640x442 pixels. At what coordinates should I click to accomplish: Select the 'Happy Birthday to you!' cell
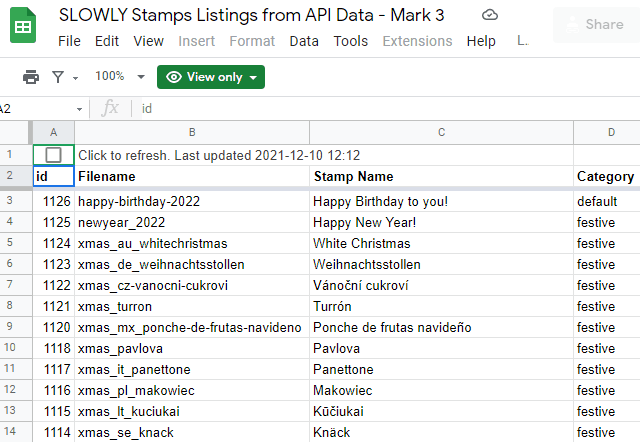[441, 201]
